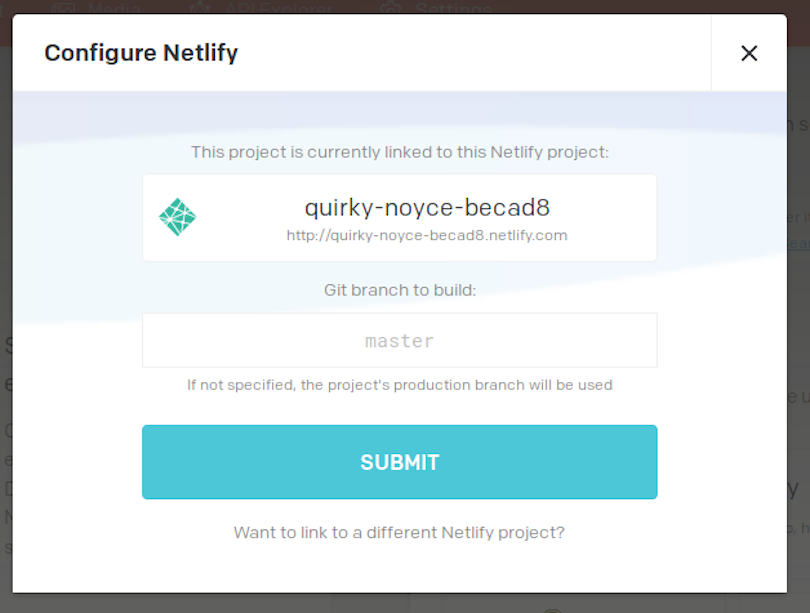Screen dimensions: 810x613
Task: Click the 'currently linked' description text
Action: (x=399, y=152)
